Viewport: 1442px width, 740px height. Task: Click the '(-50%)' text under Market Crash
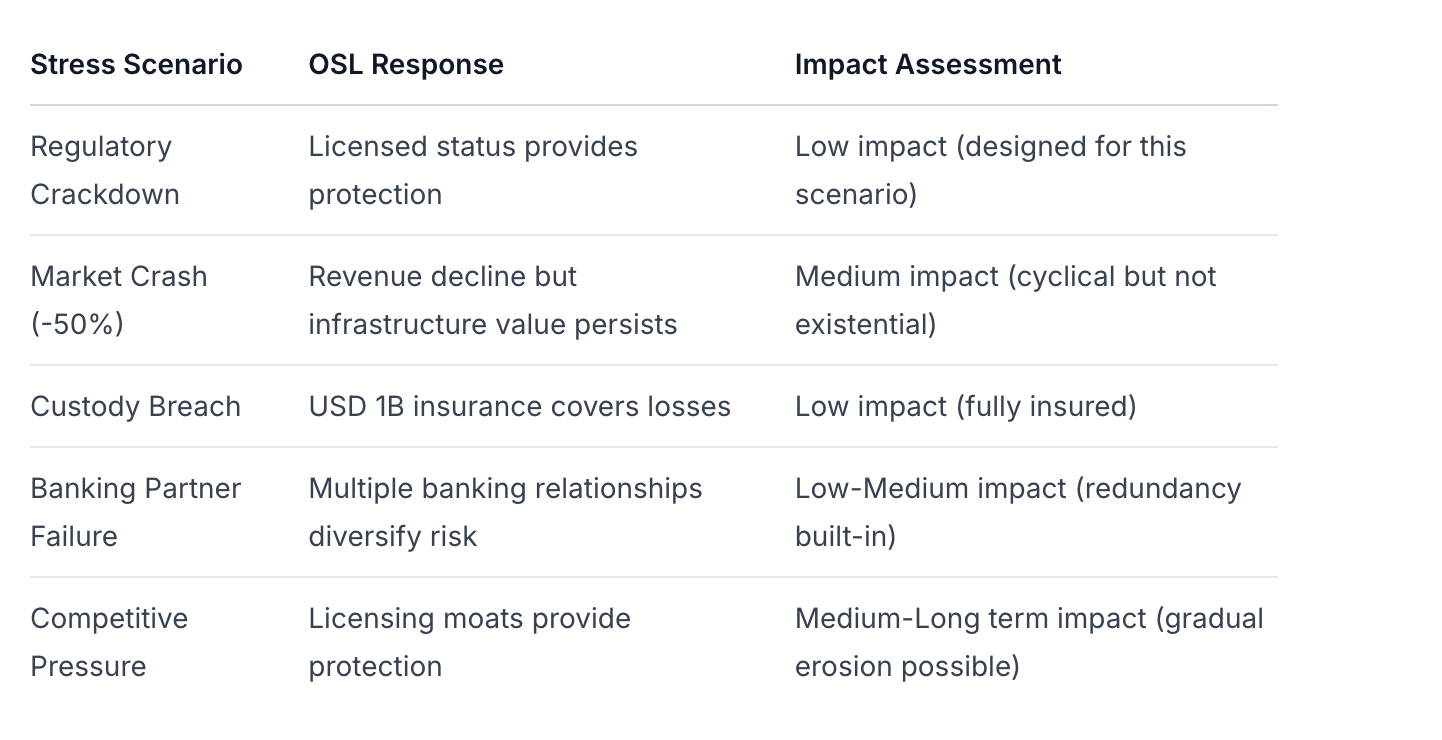click(x=77, y=325)
